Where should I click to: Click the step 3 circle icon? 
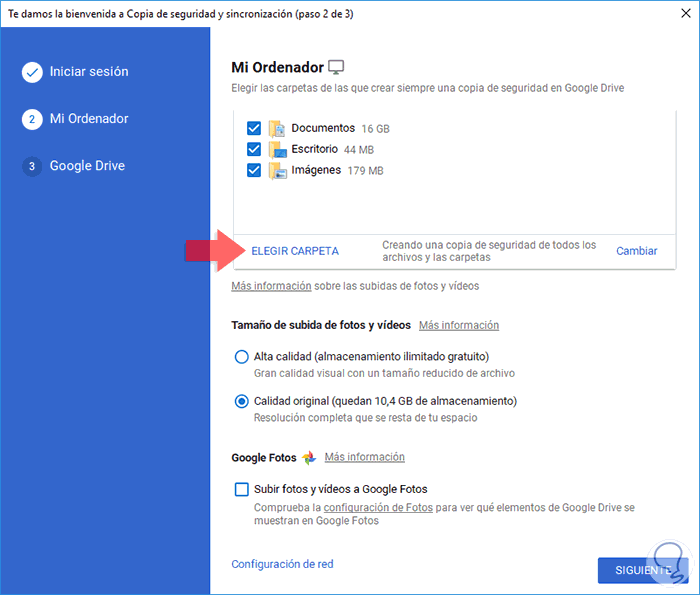32,166
